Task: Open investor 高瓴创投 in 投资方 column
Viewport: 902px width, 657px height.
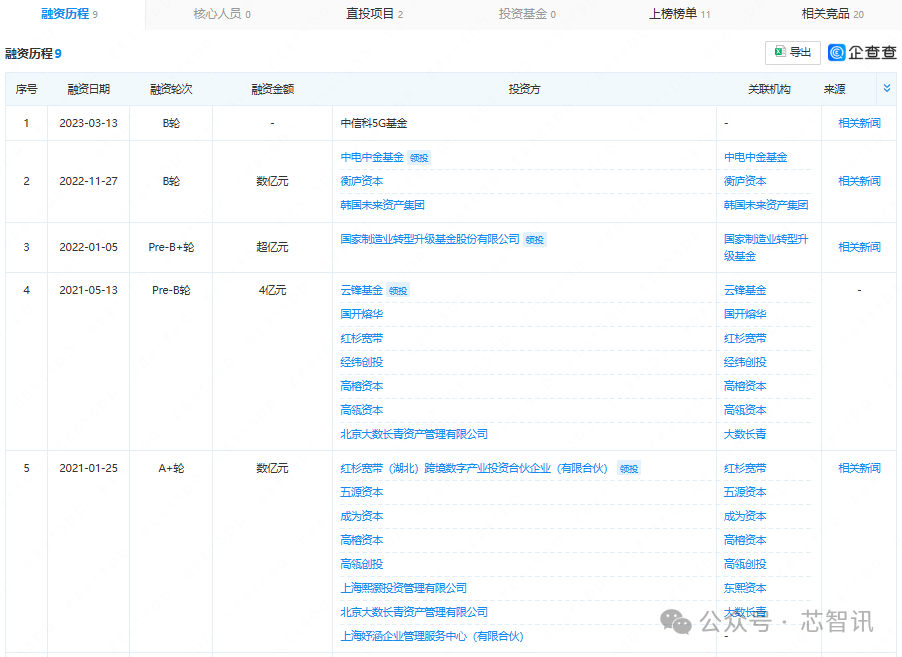Action: (361, 564)
